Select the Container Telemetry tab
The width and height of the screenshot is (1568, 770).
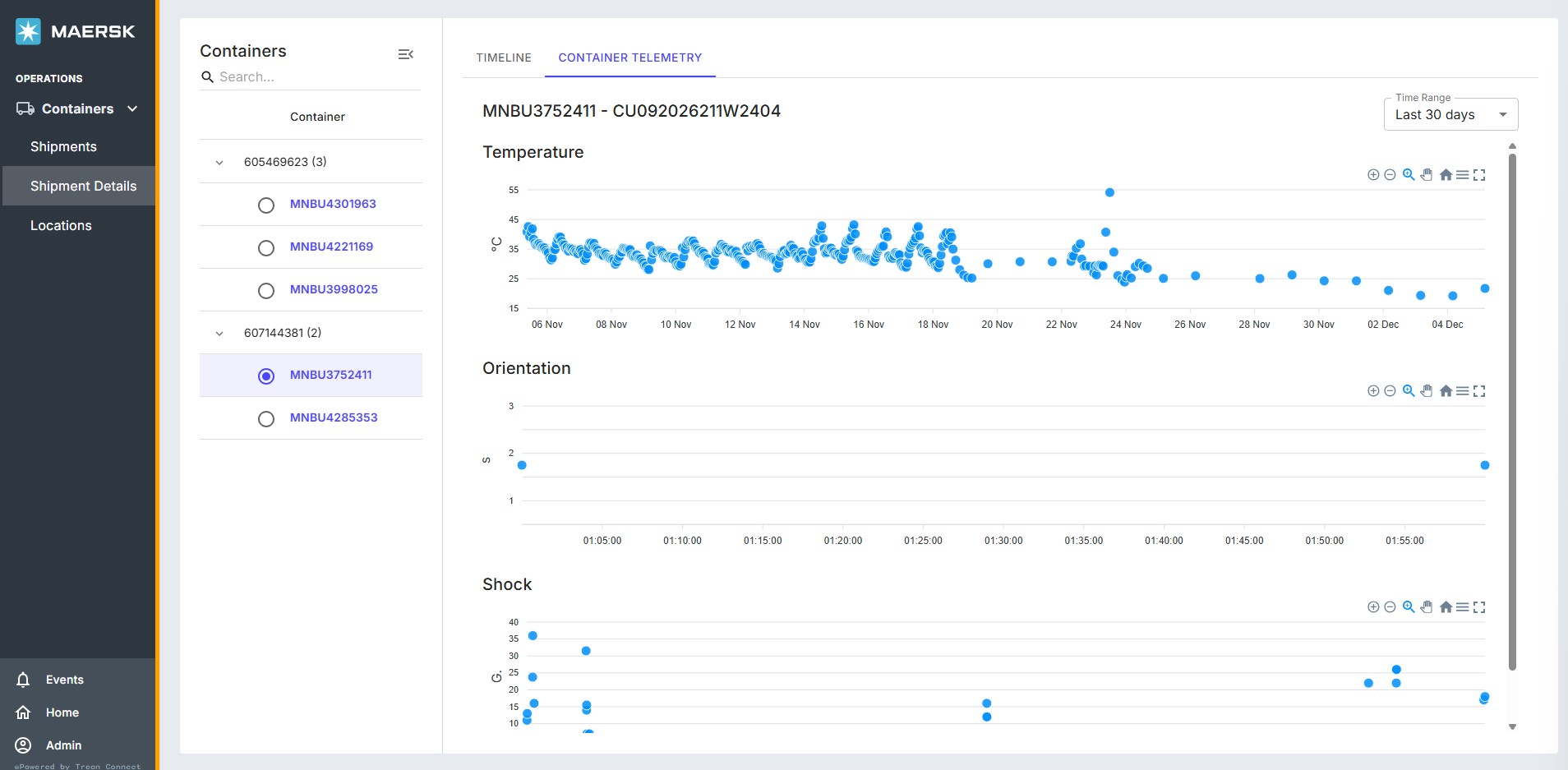pyautogui.click(x=630, y=58)
